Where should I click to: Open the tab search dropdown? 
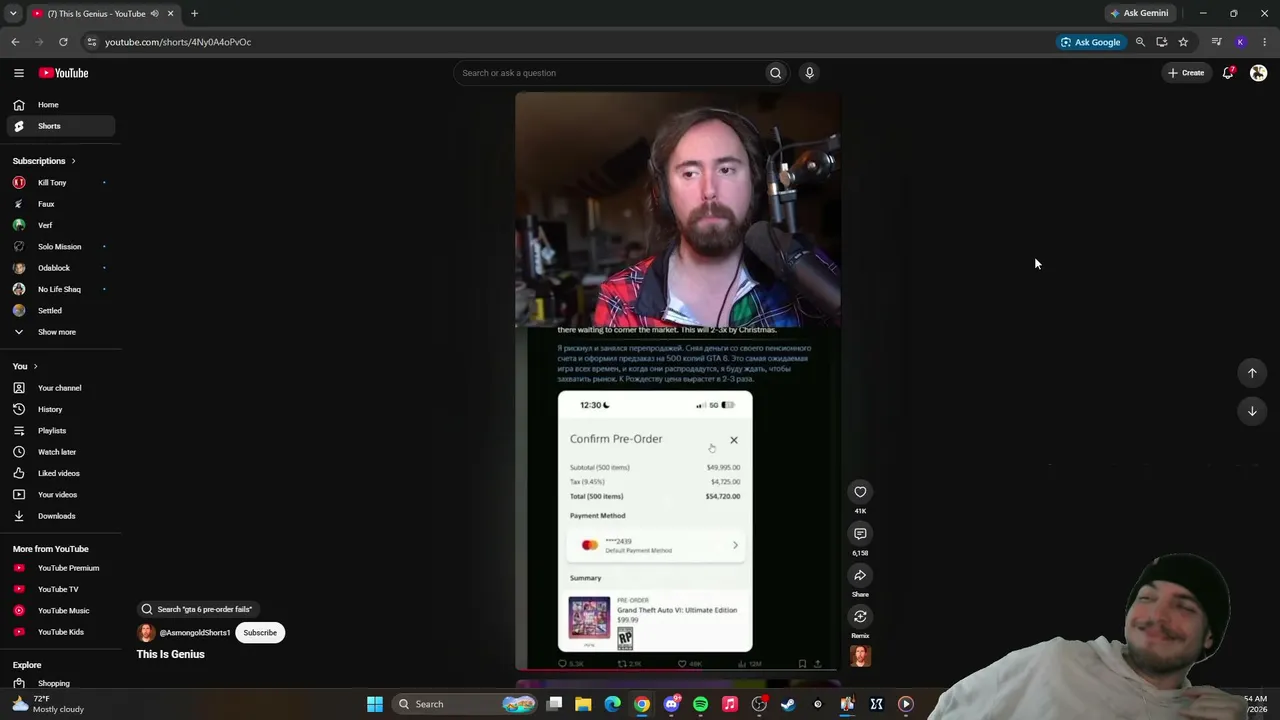point(13,14)
